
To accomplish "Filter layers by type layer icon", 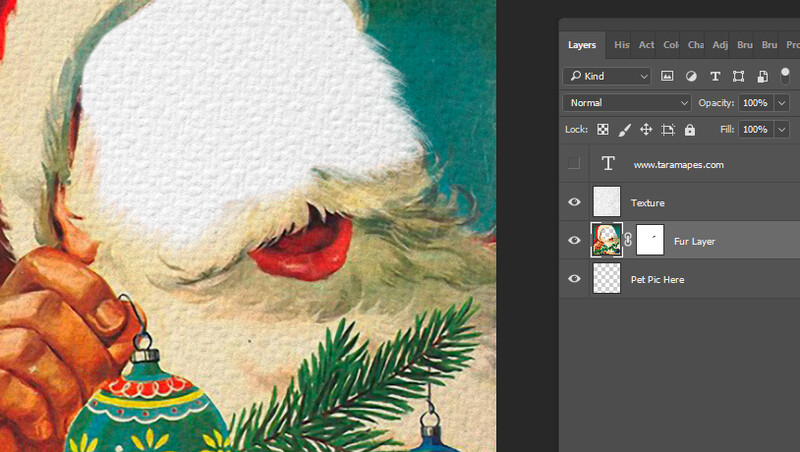I will (715, 76).
